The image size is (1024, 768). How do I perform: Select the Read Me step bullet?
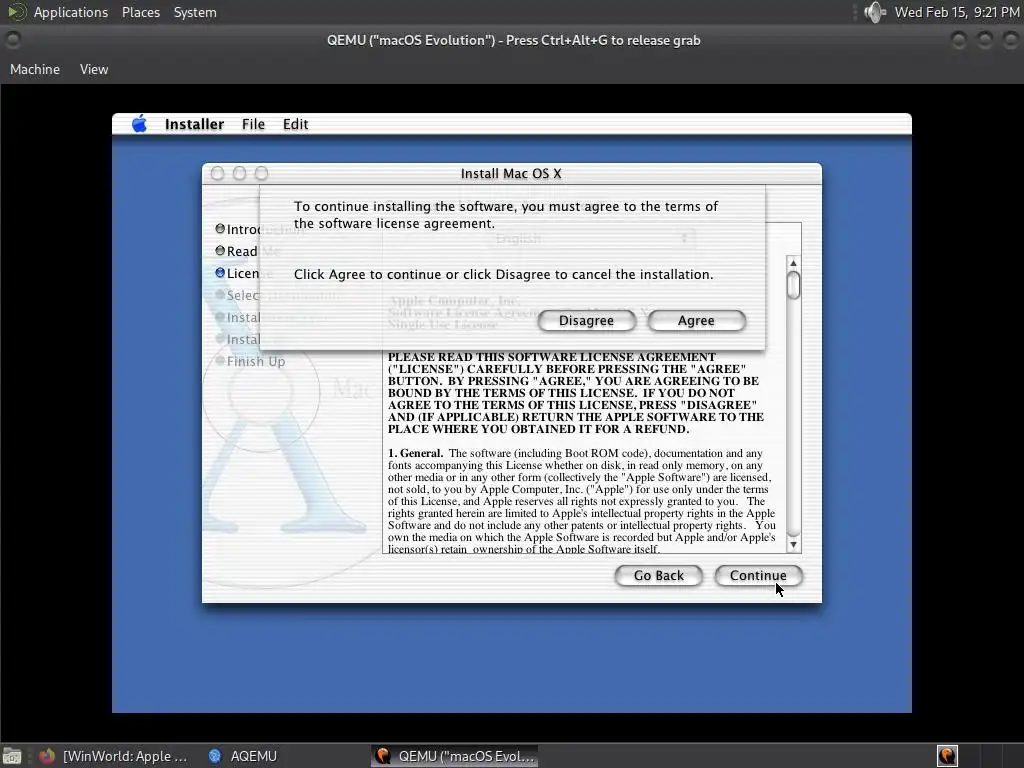point(220,251)
